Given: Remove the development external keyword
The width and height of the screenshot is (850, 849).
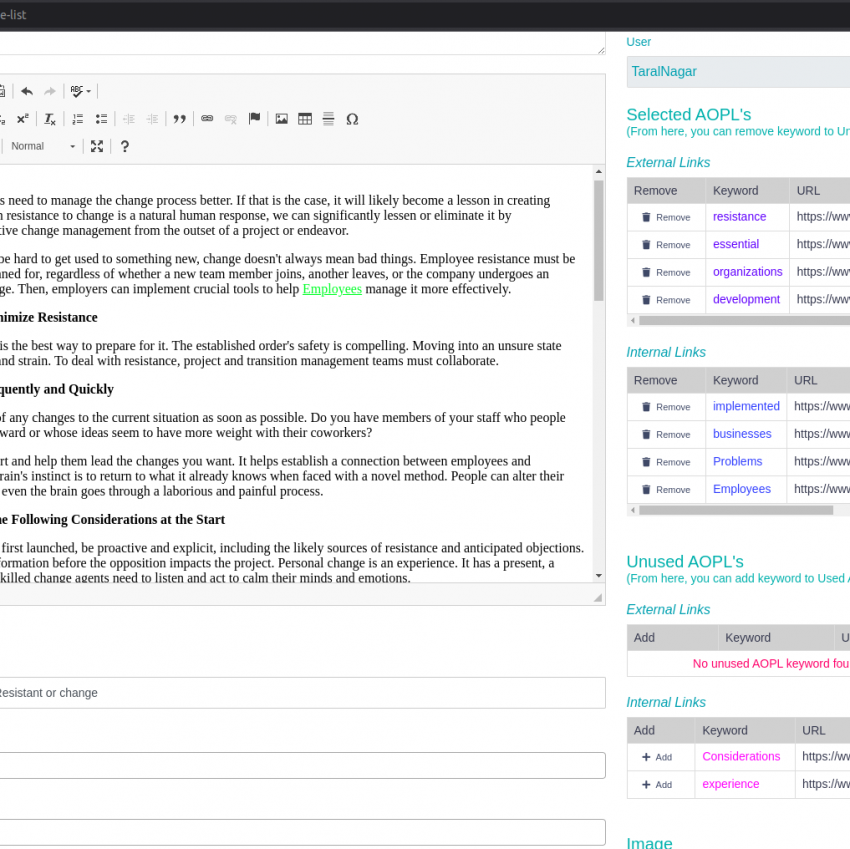Looking at the screenshot, I should coord(666,300).
